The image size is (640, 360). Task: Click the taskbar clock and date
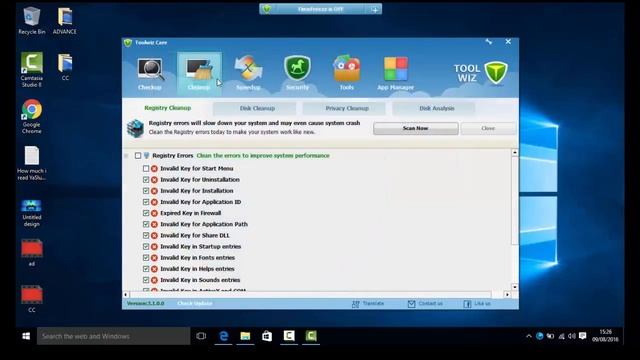point(605,336)
